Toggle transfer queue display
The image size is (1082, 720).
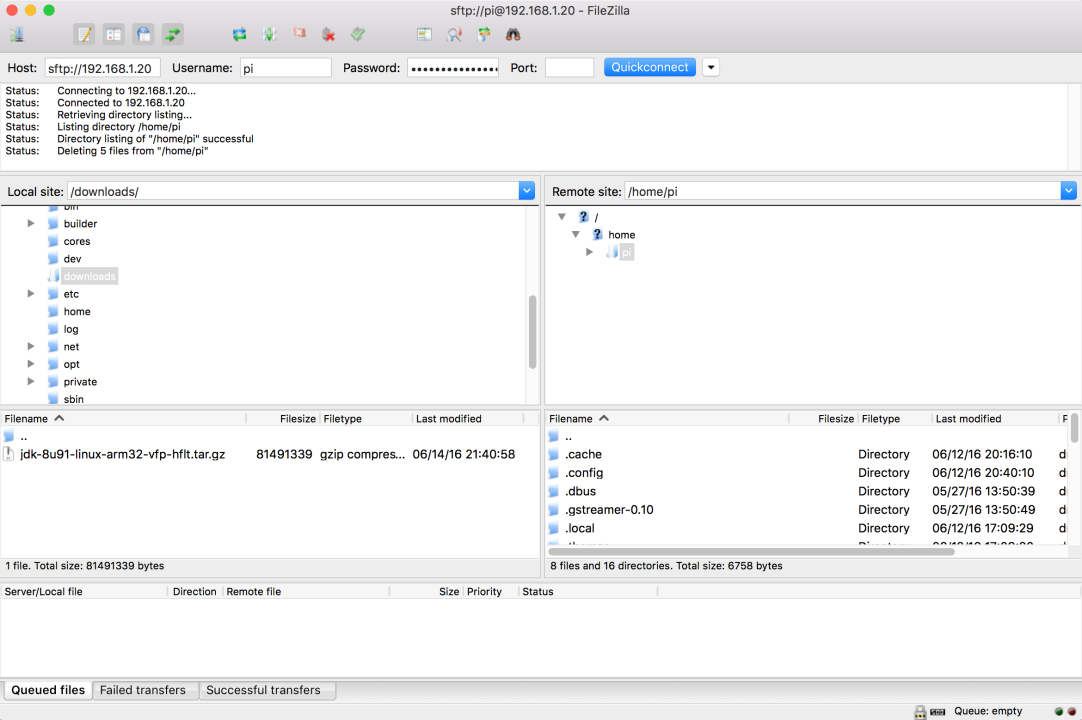click(173, 34)
